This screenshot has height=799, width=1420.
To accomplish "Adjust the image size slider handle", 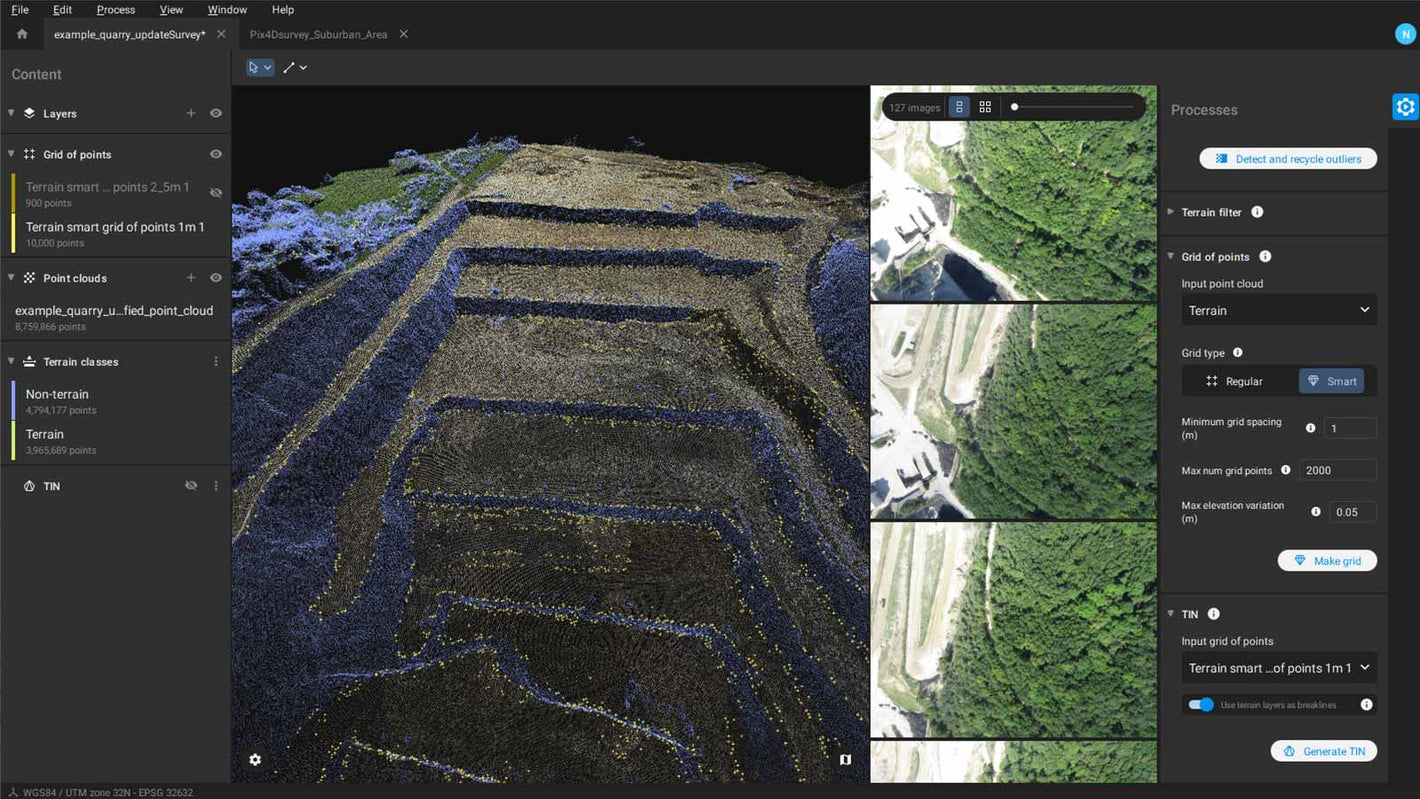I will [x=1014, y=107].
